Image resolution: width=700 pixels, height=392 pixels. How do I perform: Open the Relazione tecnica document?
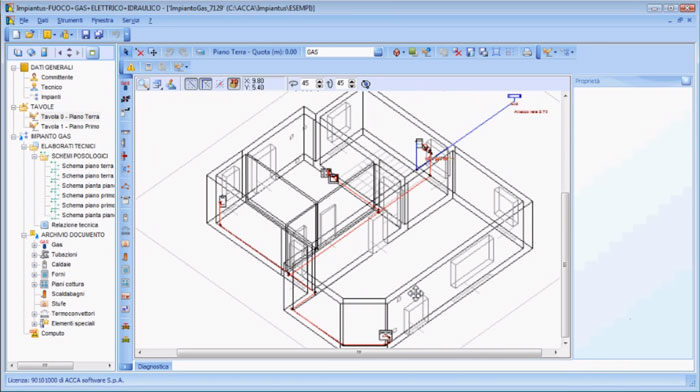[x=75, y=225]
